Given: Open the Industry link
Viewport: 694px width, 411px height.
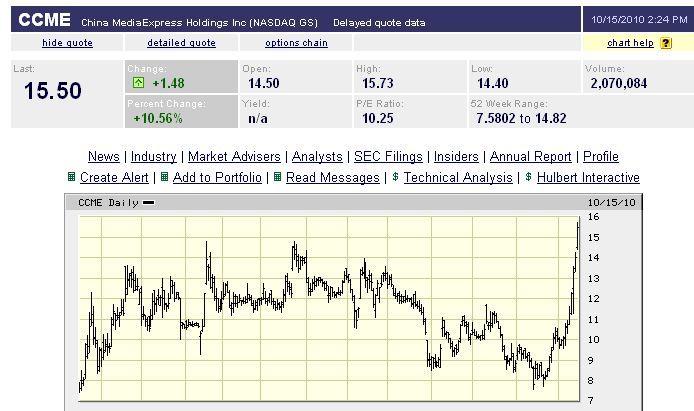Looking at the screenshot, I should (154, 157).
